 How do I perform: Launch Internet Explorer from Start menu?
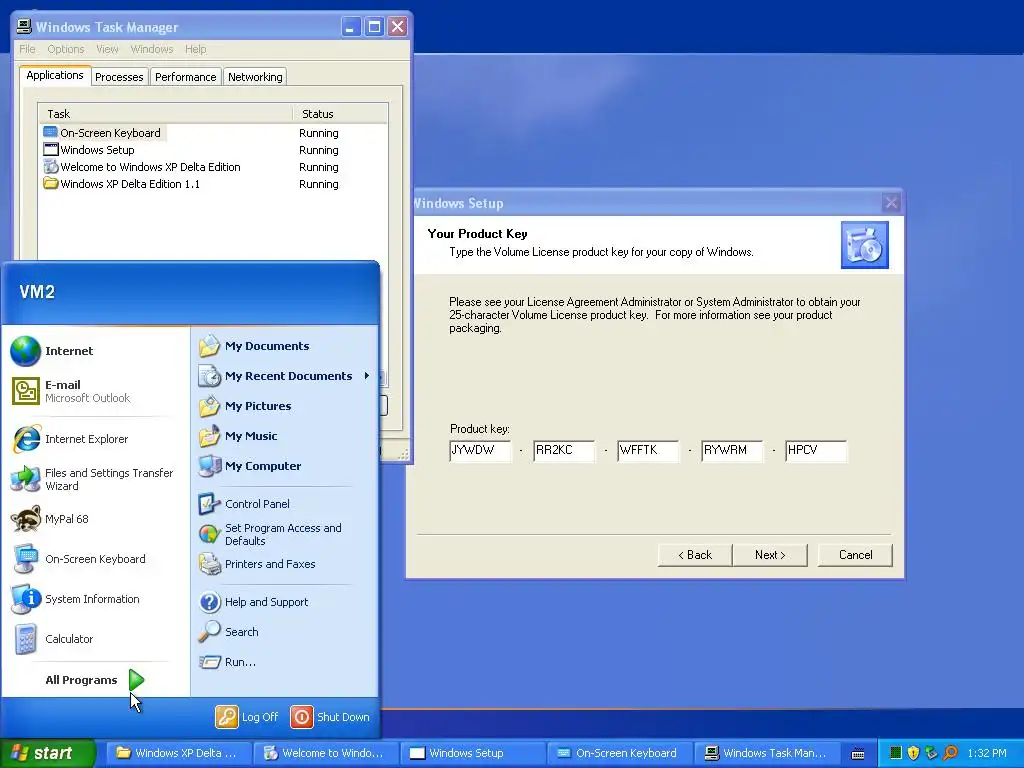tap(70, 439)
